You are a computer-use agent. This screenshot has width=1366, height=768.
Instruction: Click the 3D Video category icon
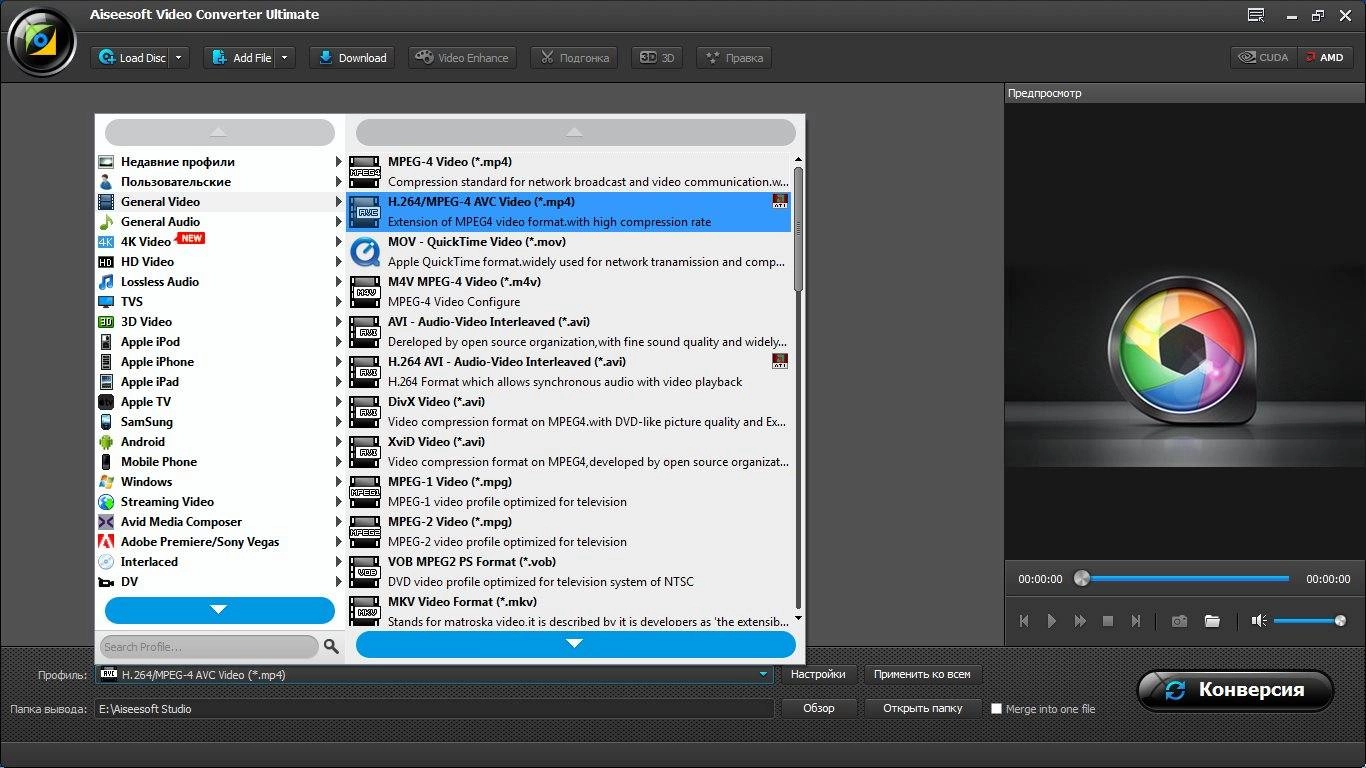point(106,322)
